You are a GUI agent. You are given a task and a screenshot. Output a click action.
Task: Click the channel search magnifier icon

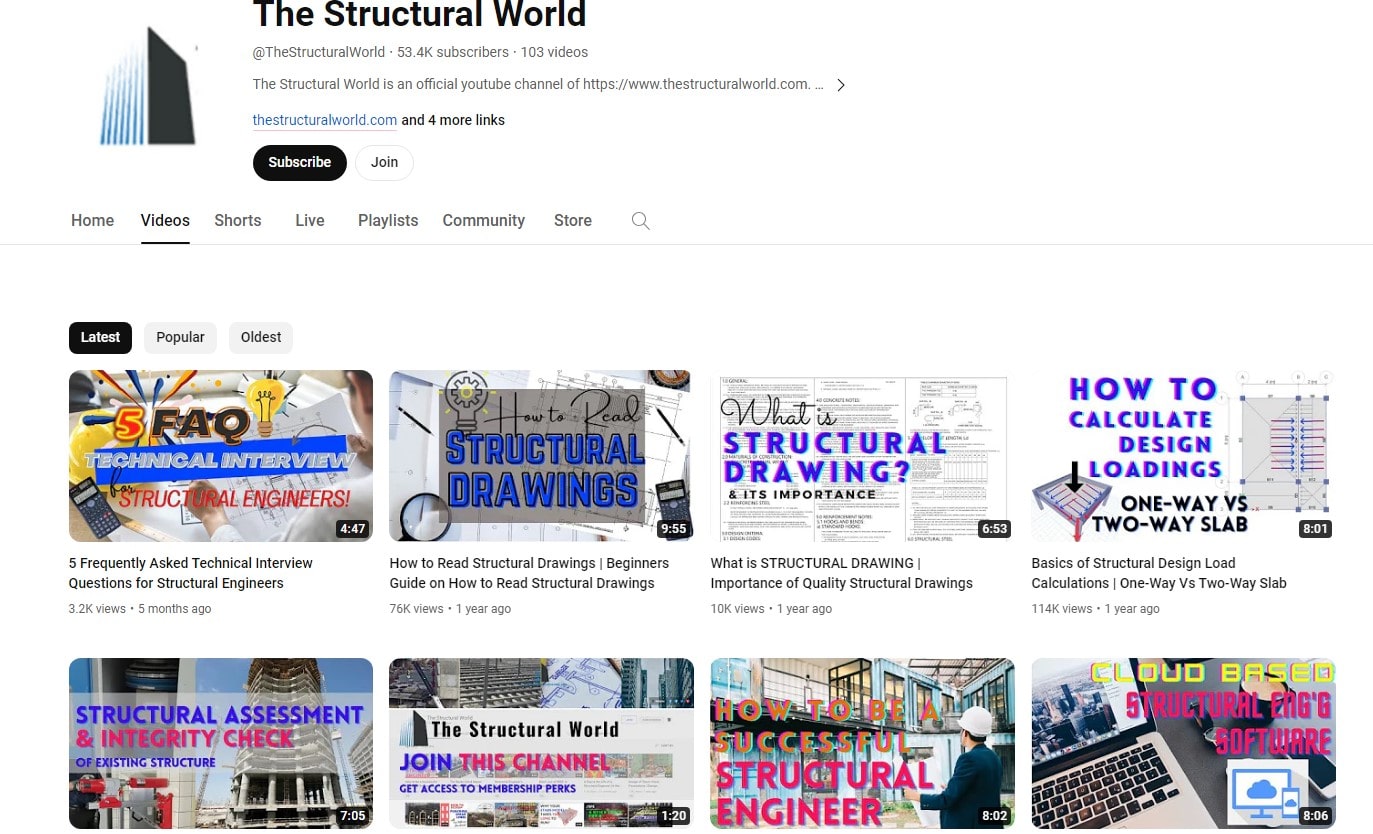point(641,221)
